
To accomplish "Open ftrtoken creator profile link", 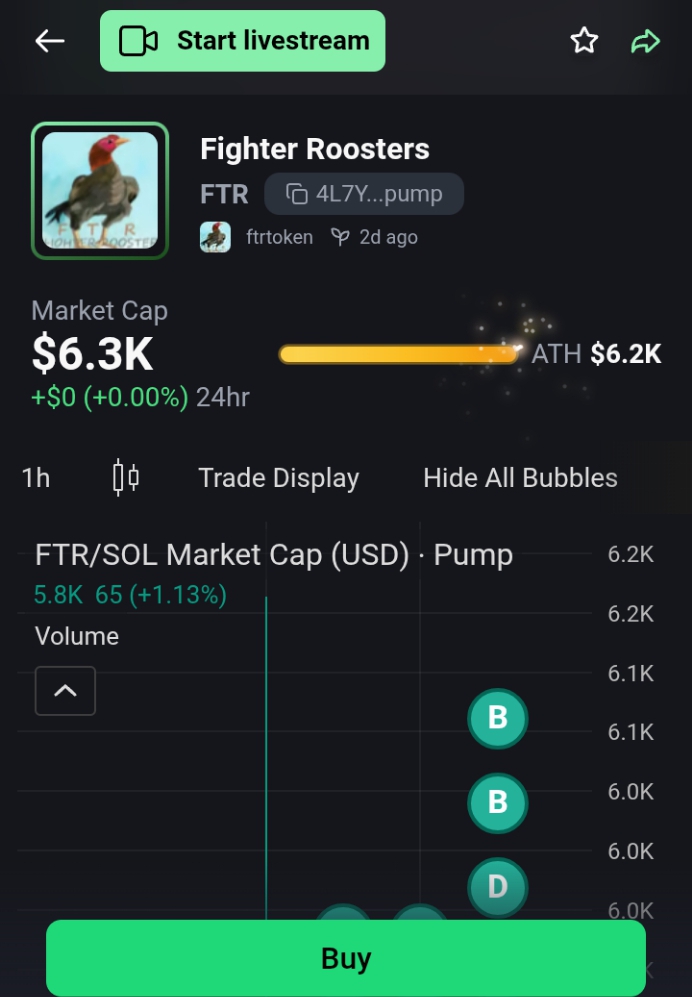I will coord(279,237).
